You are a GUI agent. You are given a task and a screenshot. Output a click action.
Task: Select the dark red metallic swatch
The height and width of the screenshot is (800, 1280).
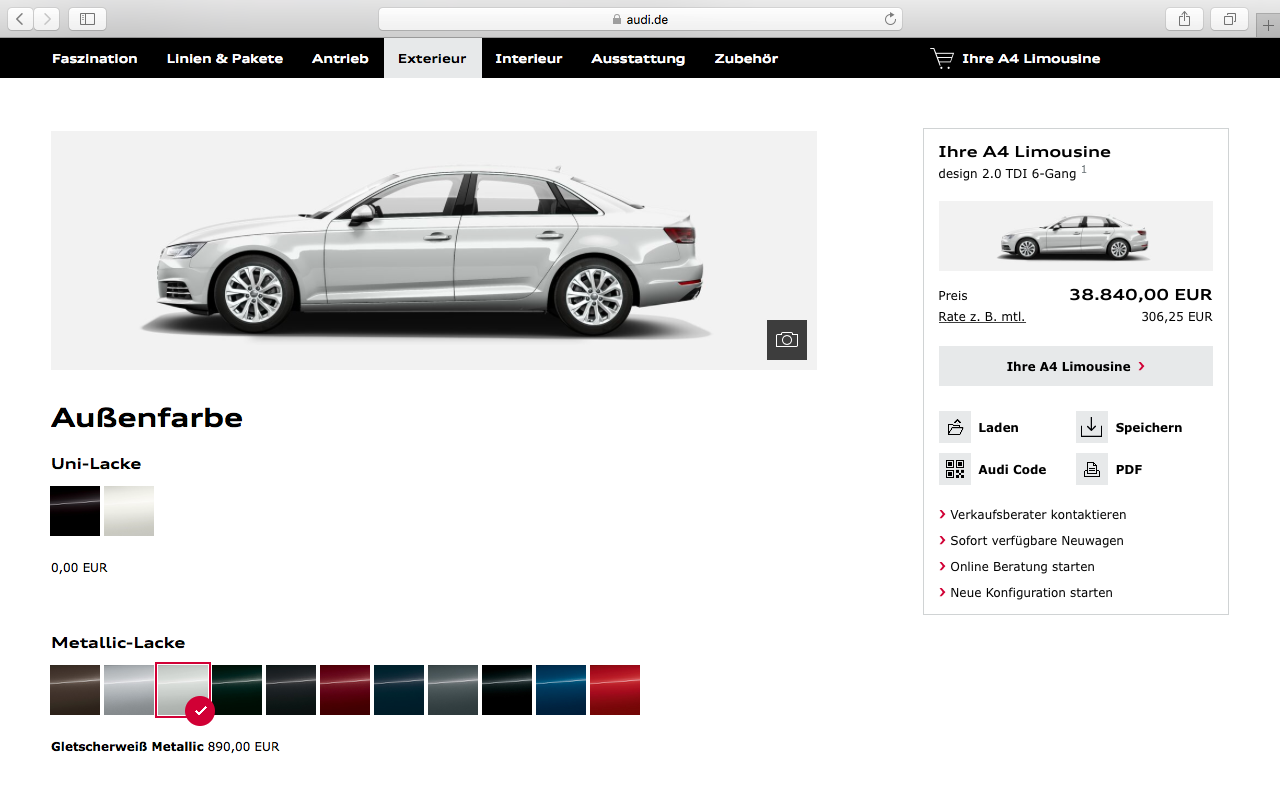[x=345, y=690]
